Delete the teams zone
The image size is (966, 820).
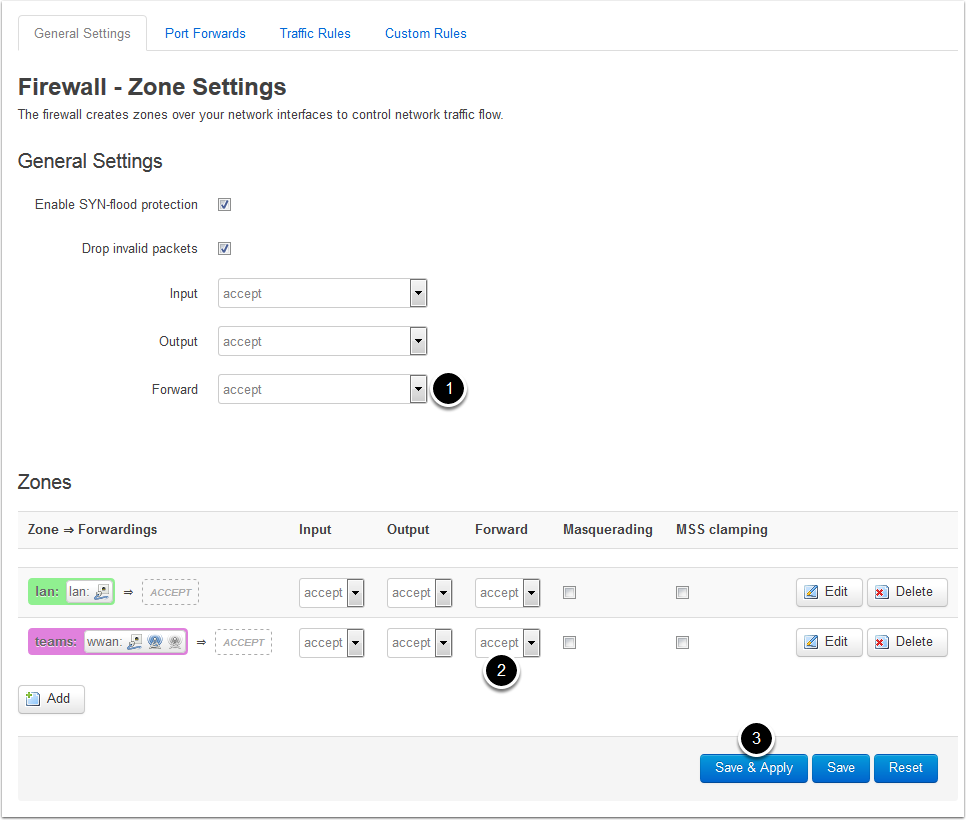click(907, 642)
